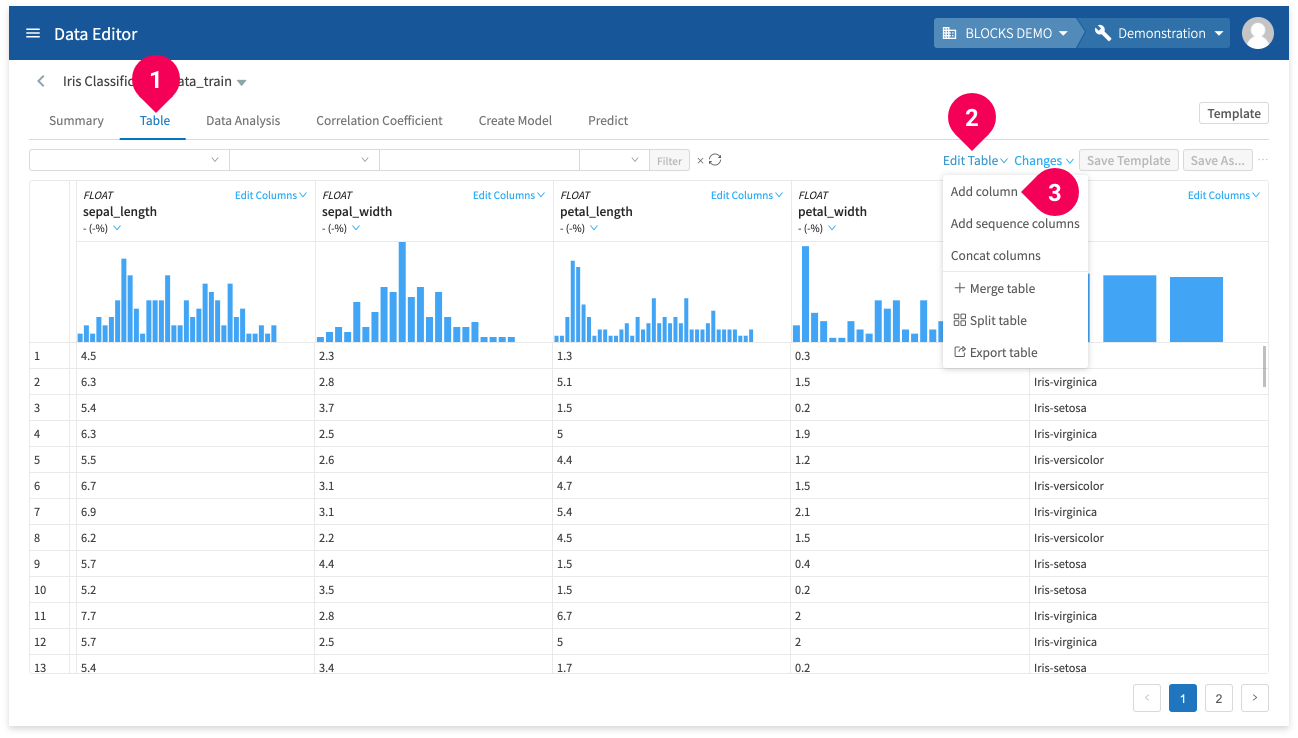The width and height of the screenshot is (1298, 738).
Task: Choose Split table menu item
Action: 1015,320
